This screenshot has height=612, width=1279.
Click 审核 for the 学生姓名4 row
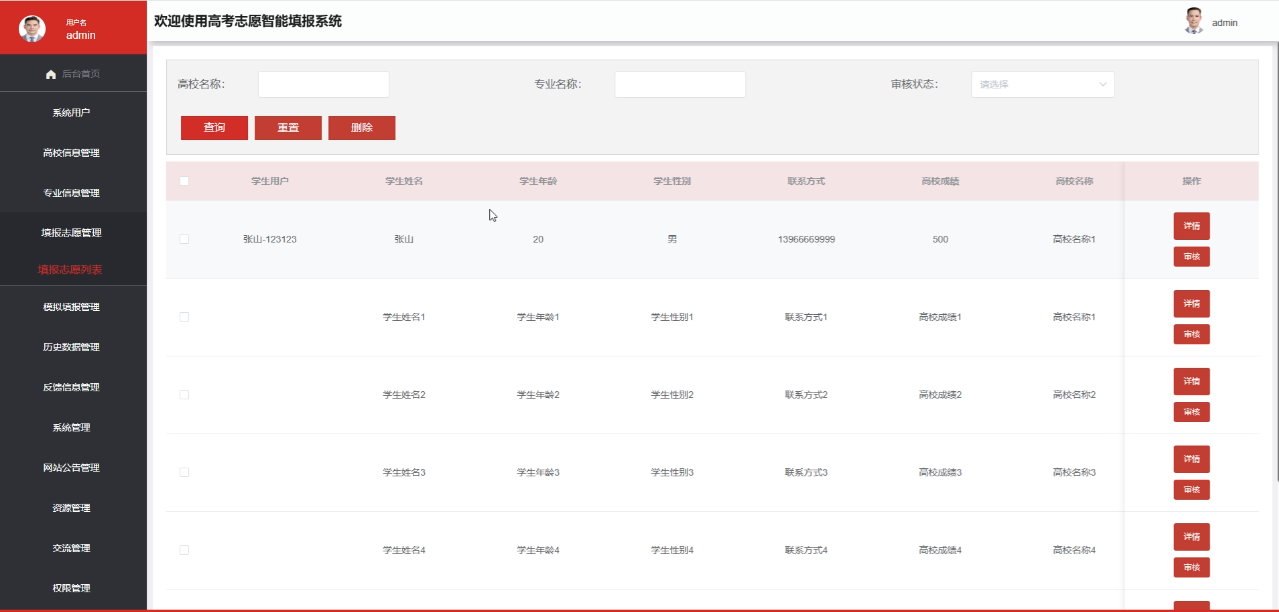click(1192, 567)
